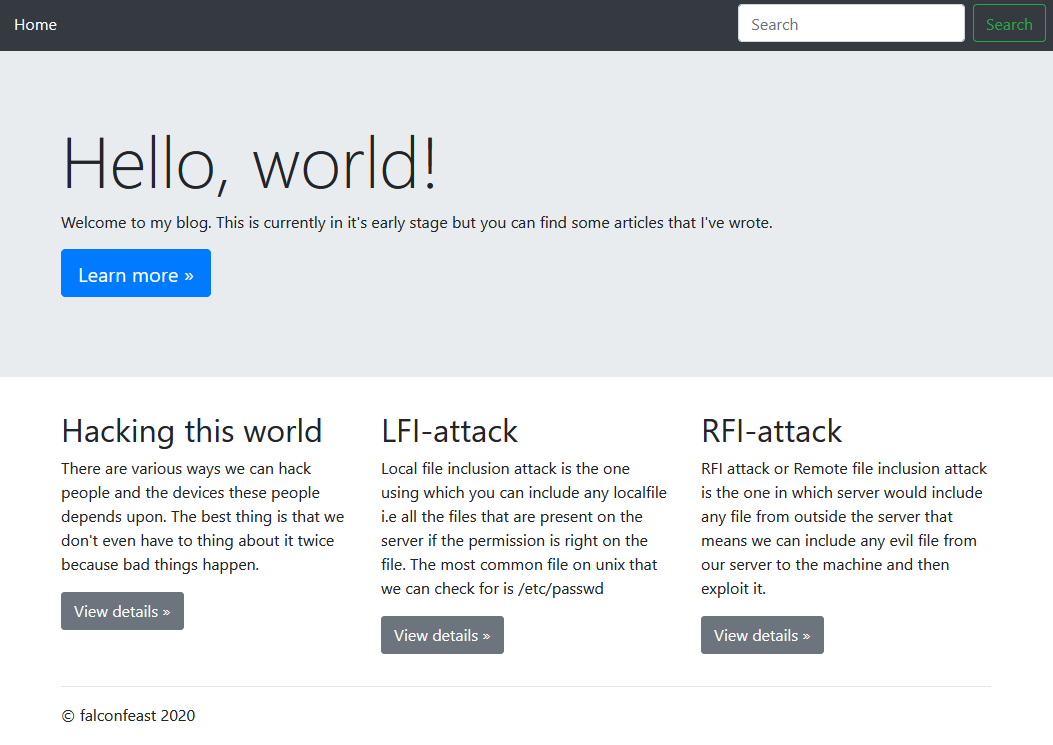Viewport: 1053px width, 745px height.
Task: Click the © falconfeast 2020 footer text
Action: click(128, 716)
